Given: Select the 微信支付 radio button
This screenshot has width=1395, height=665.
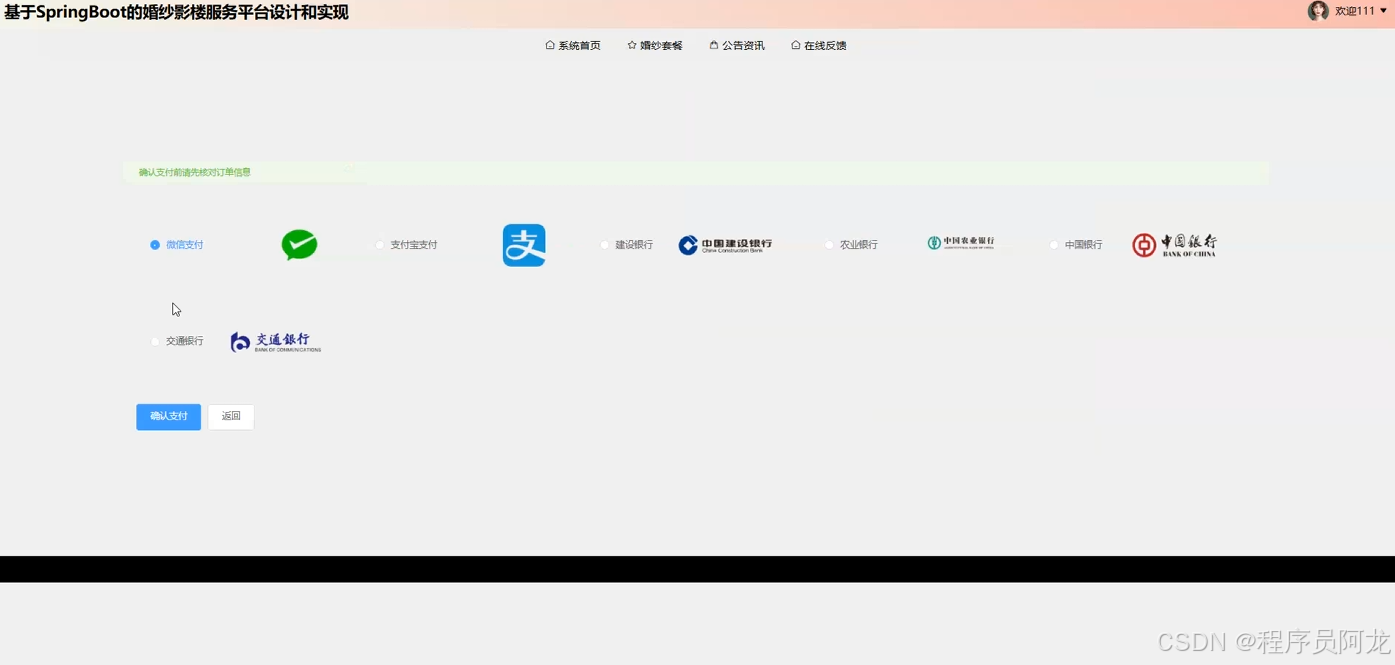Looking at the screenshot, I should (x=155, y=245).
